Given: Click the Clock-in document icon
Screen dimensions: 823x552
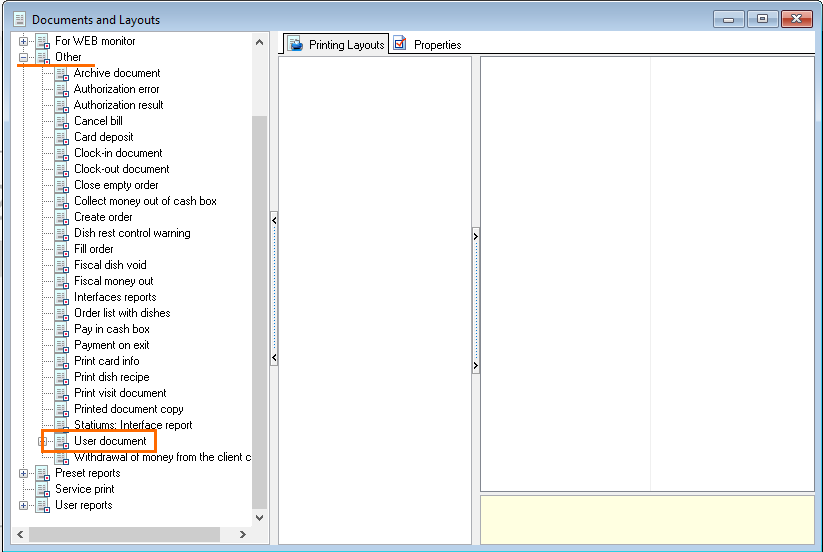Looking at the screenshot, I should tap(62, 154).
